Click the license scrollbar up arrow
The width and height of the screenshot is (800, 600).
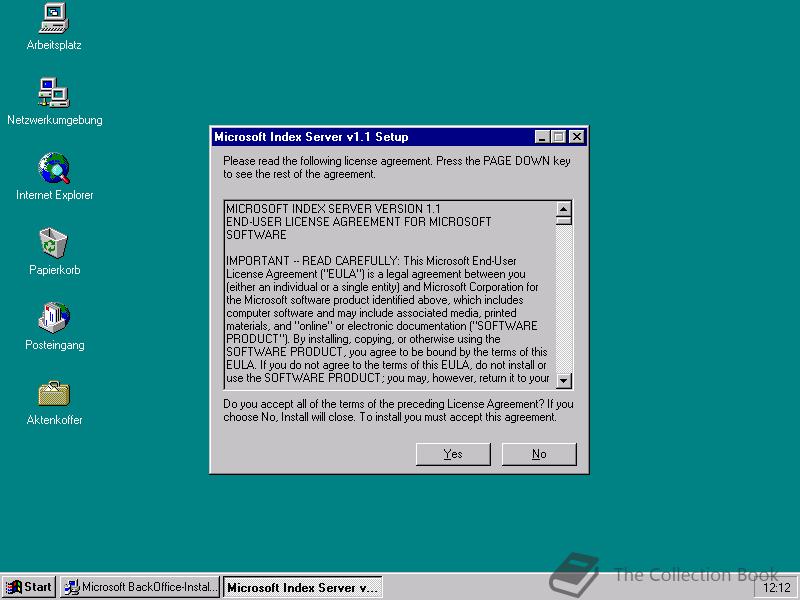tap(563, 209)
